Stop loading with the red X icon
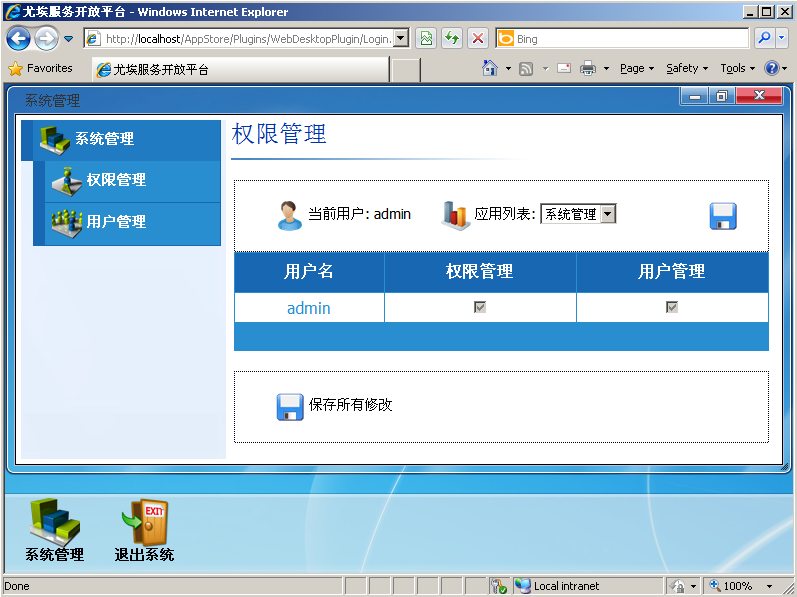 478,39
